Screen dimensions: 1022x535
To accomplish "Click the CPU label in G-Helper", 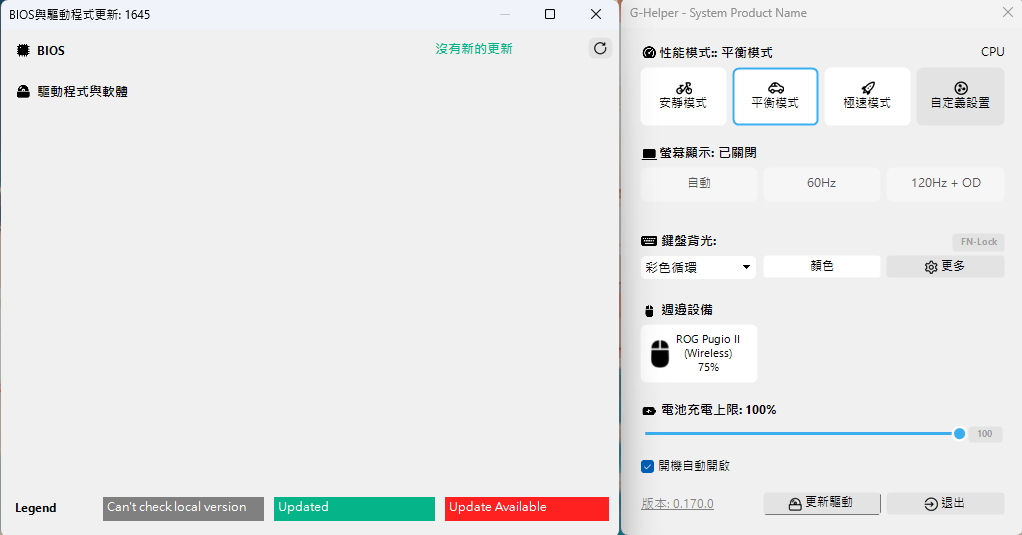I will click(993, 52).
